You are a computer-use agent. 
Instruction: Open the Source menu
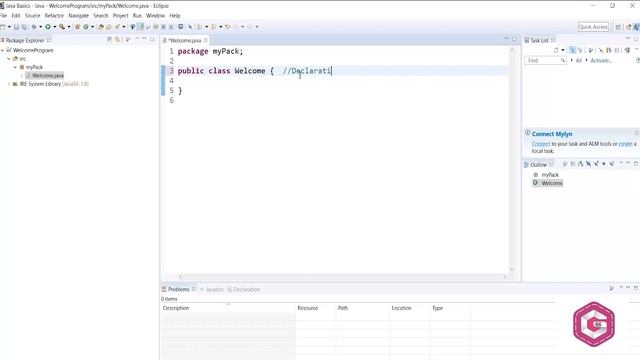32,16
